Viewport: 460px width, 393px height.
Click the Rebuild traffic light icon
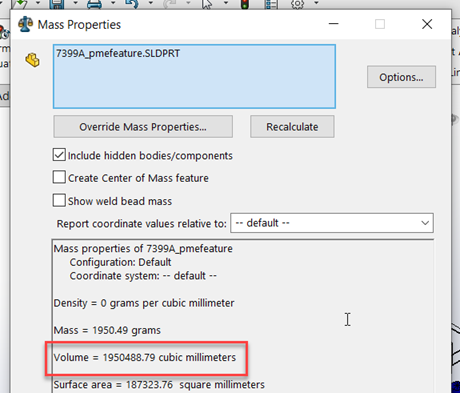point(245,4)
